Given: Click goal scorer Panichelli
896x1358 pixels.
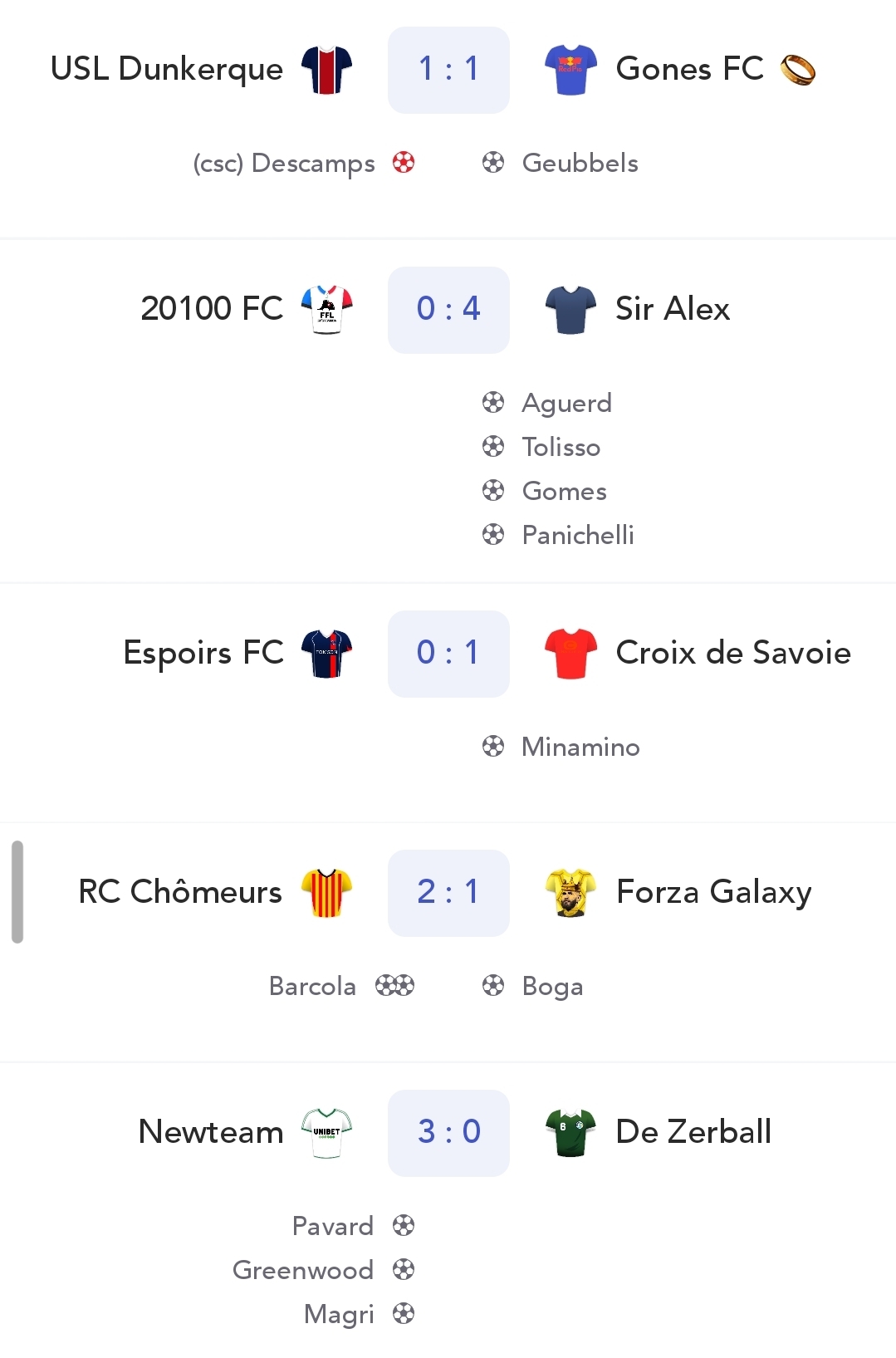Looking at the screenshot, I should [x=577, y=535].
